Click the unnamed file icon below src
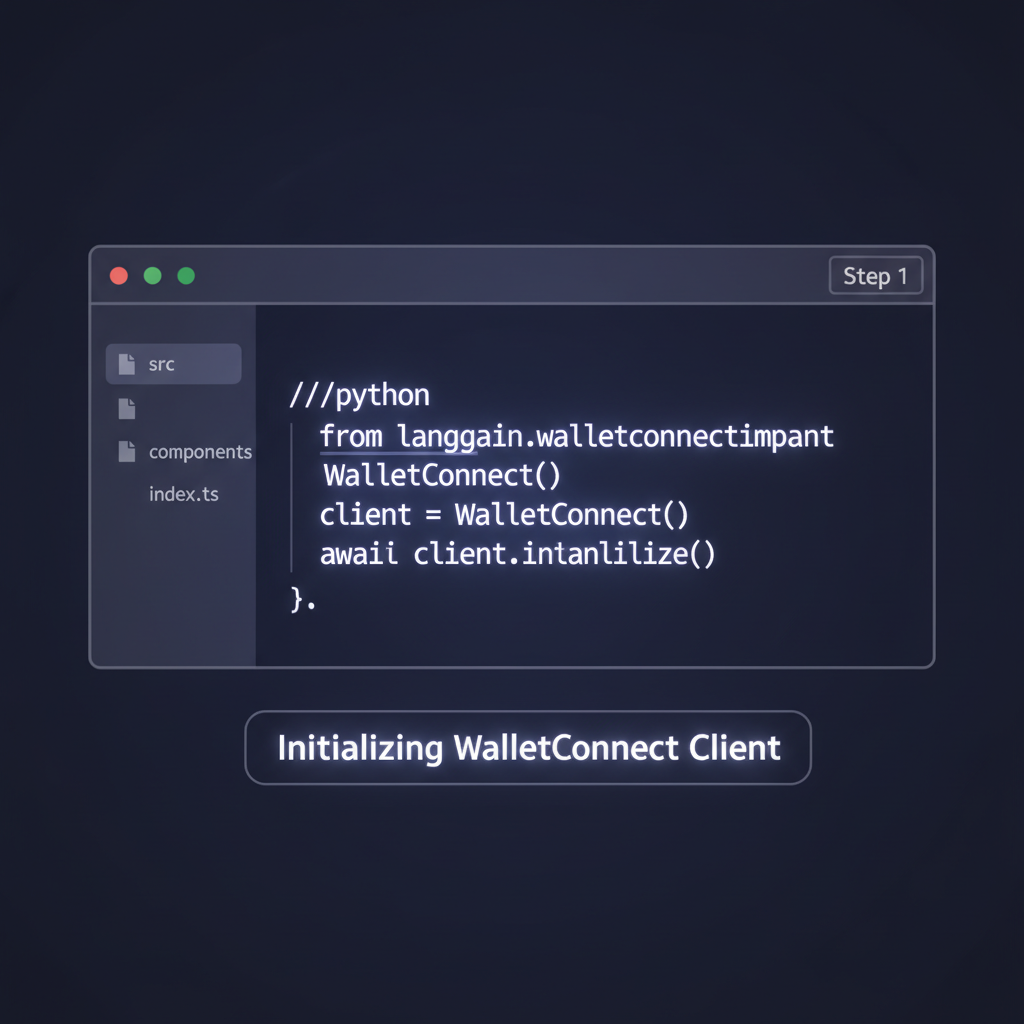The image size is (1024, 1024). coord(127,409)
